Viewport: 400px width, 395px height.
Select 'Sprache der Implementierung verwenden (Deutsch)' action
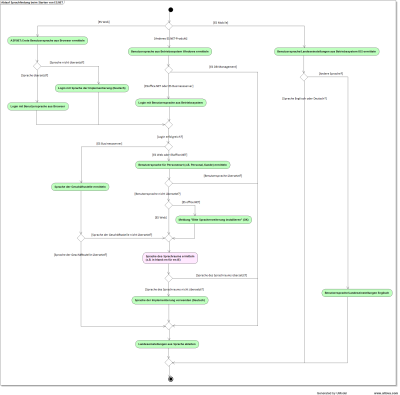[170, 300]
